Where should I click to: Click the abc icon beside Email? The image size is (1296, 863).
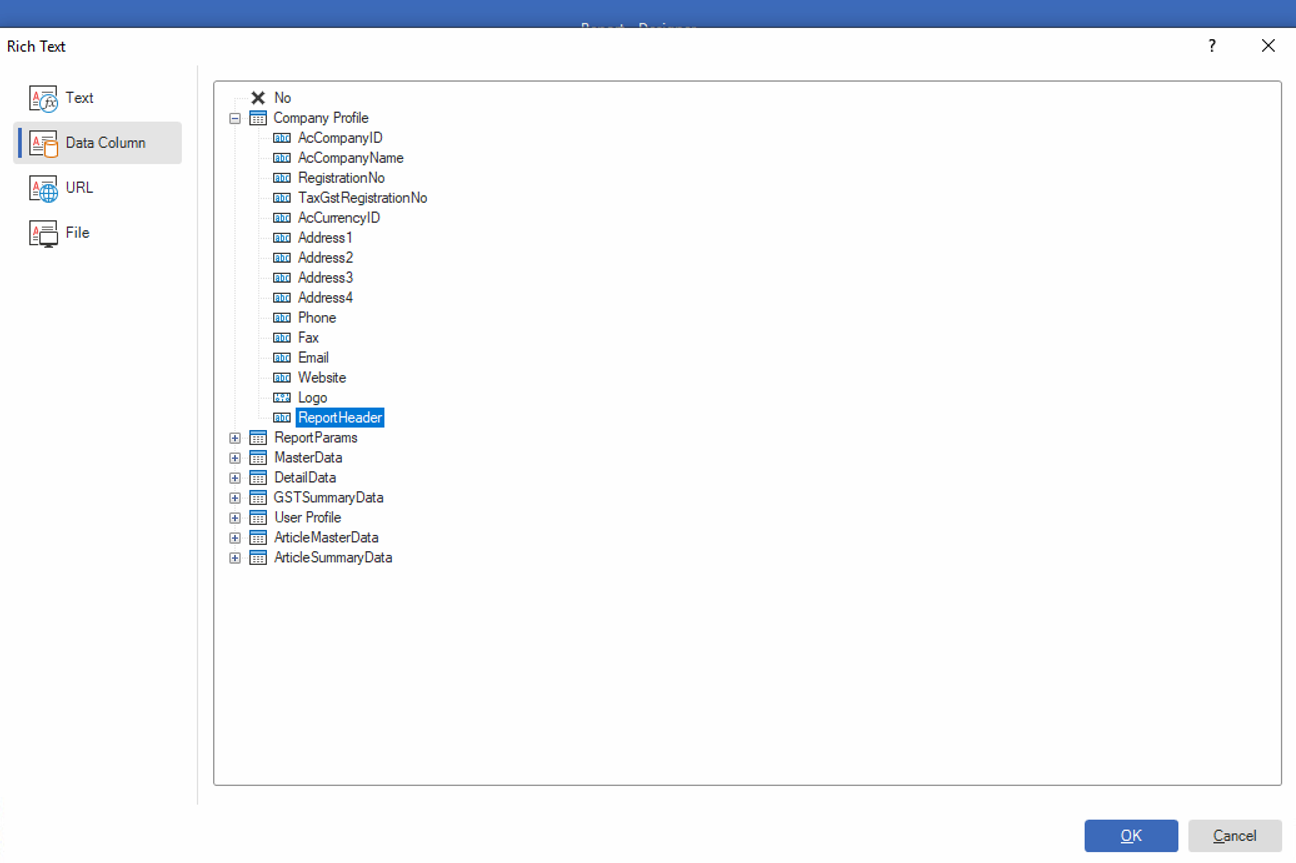click(281, 357)
